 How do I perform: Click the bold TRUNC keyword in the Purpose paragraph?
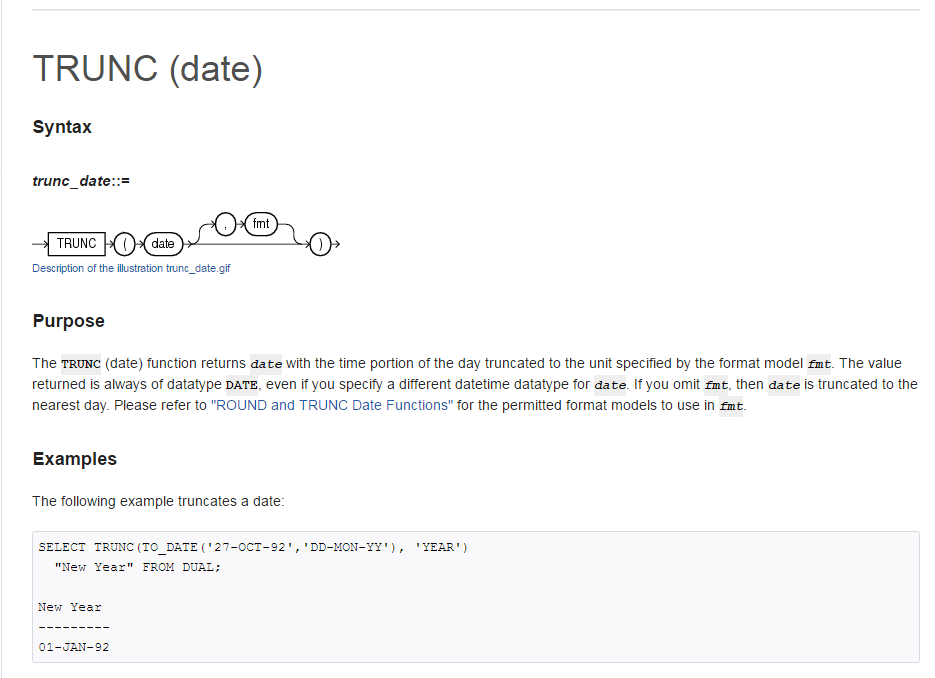pyautogui.click(x=80, y=363)
